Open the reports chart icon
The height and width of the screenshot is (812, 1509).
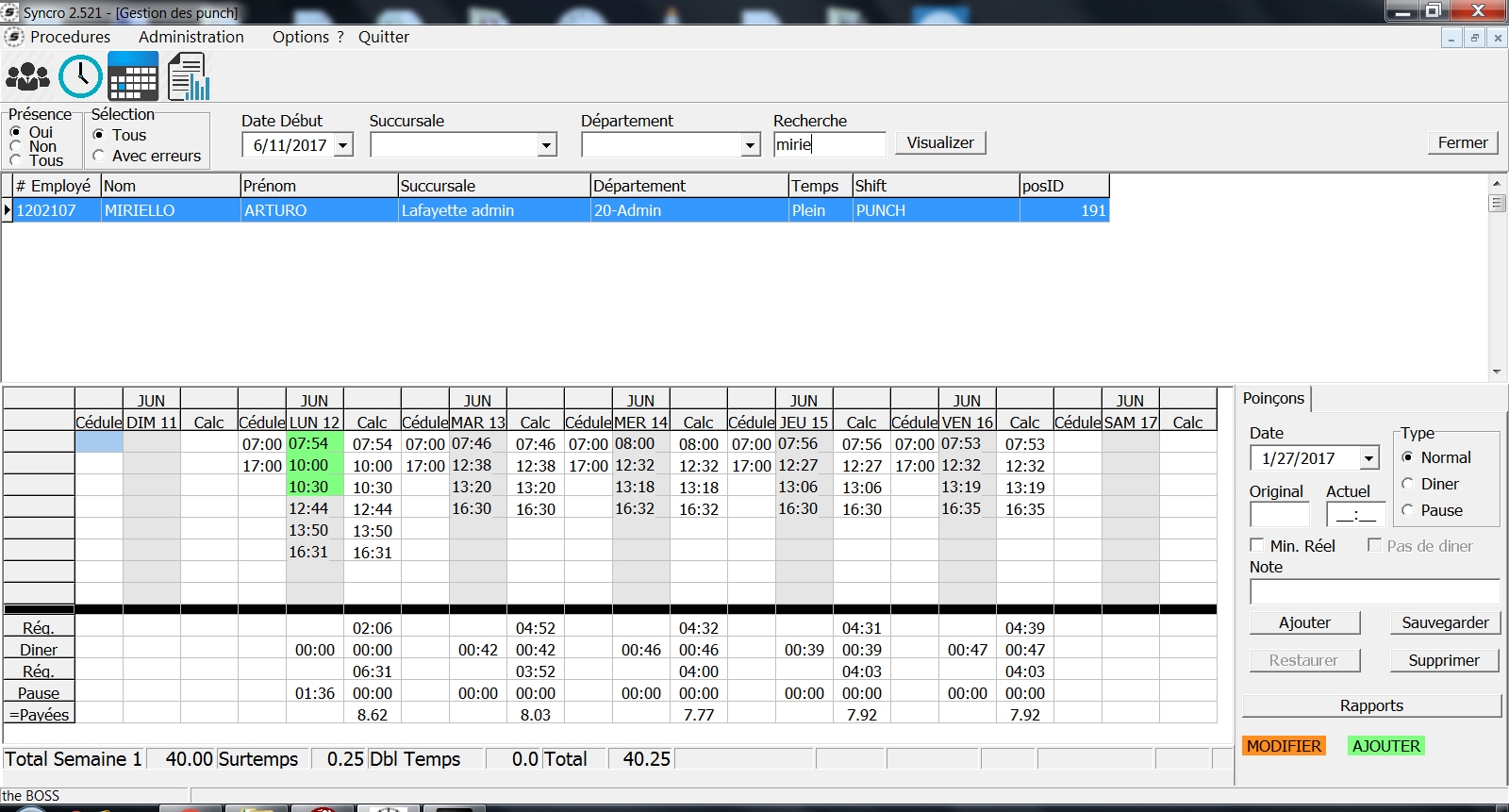pos(189,76)
